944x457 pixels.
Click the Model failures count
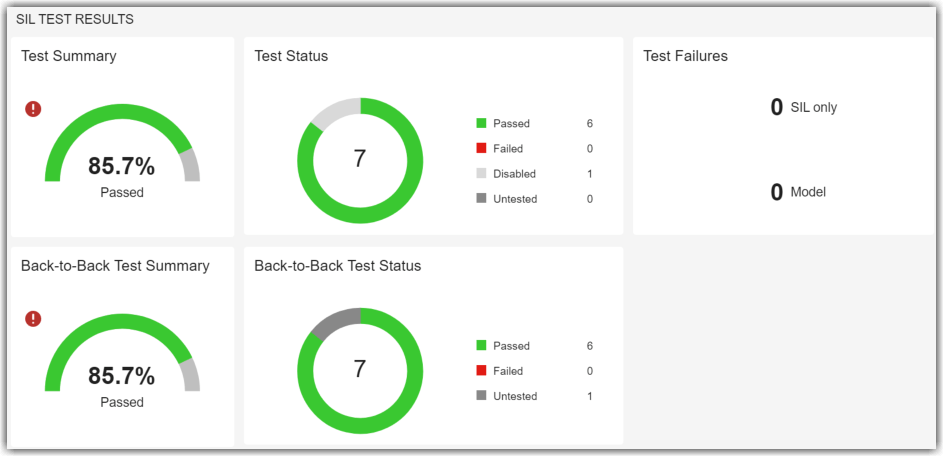pyautogui.click(x=776, y=193)
